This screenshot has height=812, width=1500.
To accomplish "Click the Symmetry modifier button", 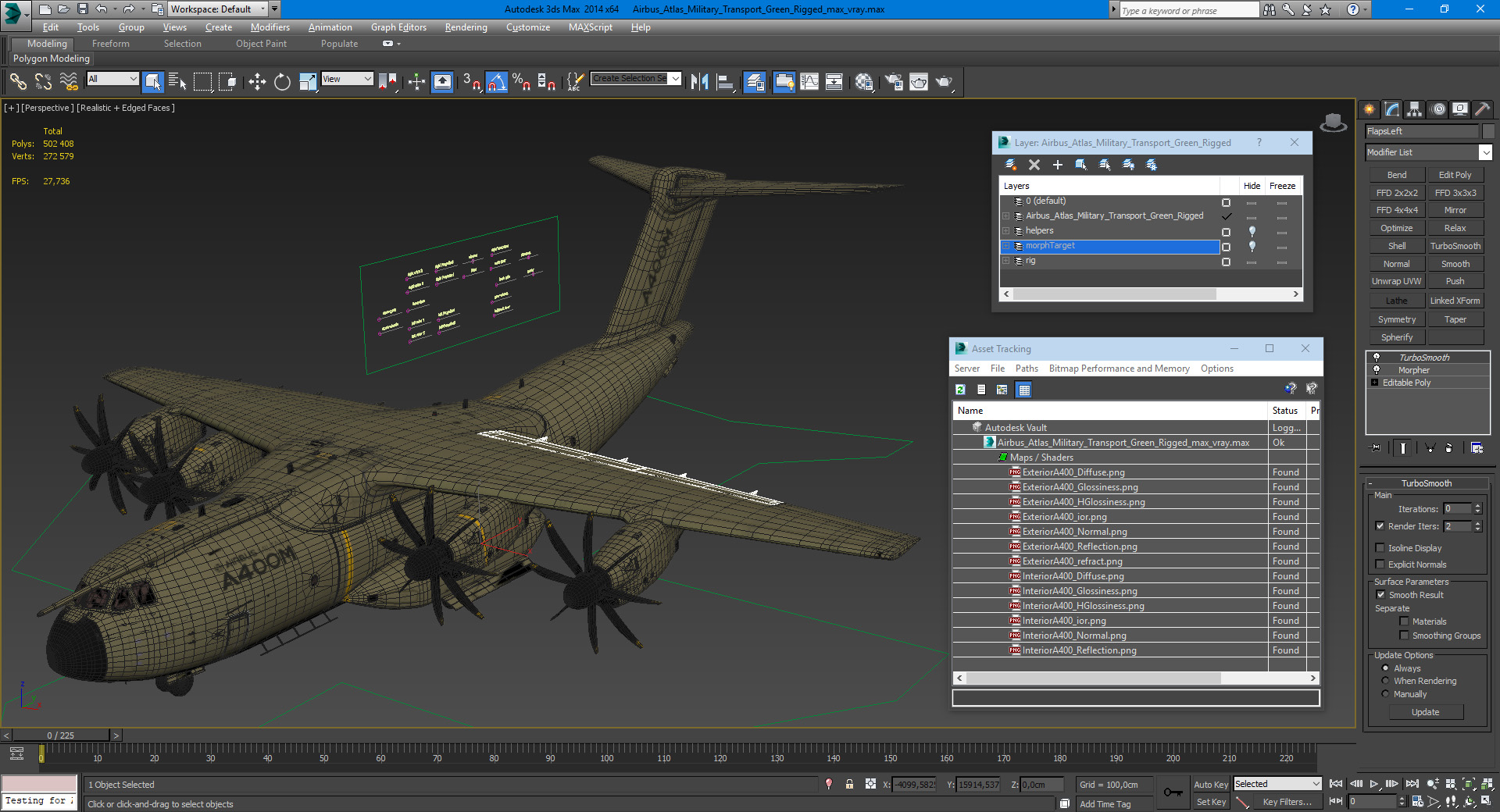I will pos(1397,319).
